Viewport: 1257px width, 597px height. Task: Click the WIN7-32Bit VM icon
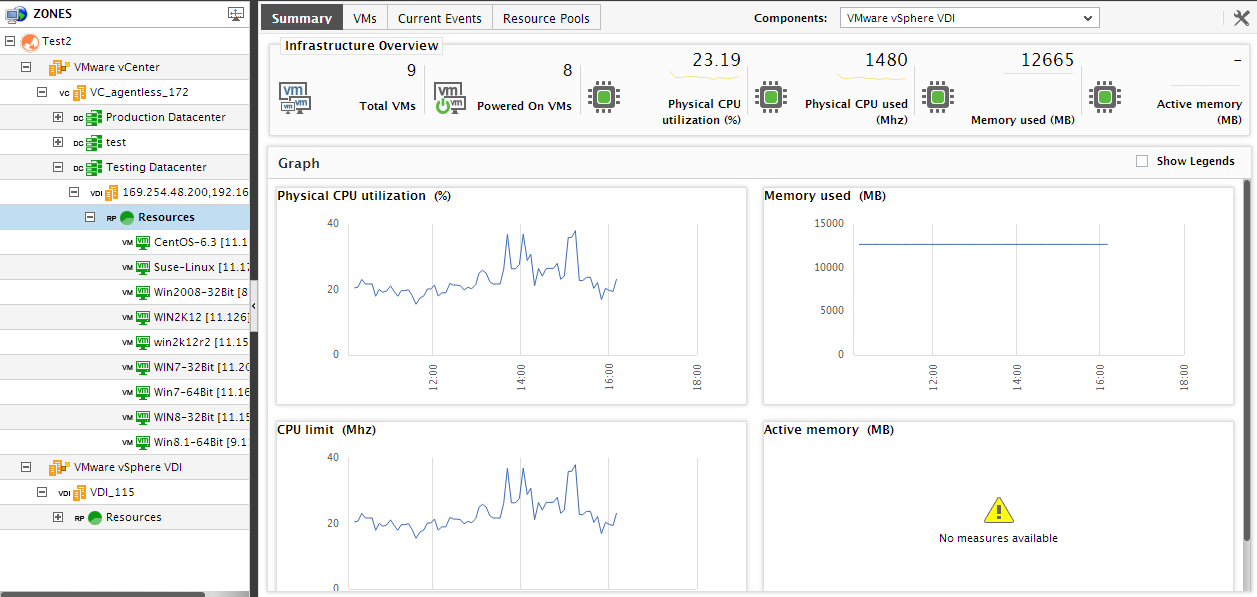pos(142,367)
